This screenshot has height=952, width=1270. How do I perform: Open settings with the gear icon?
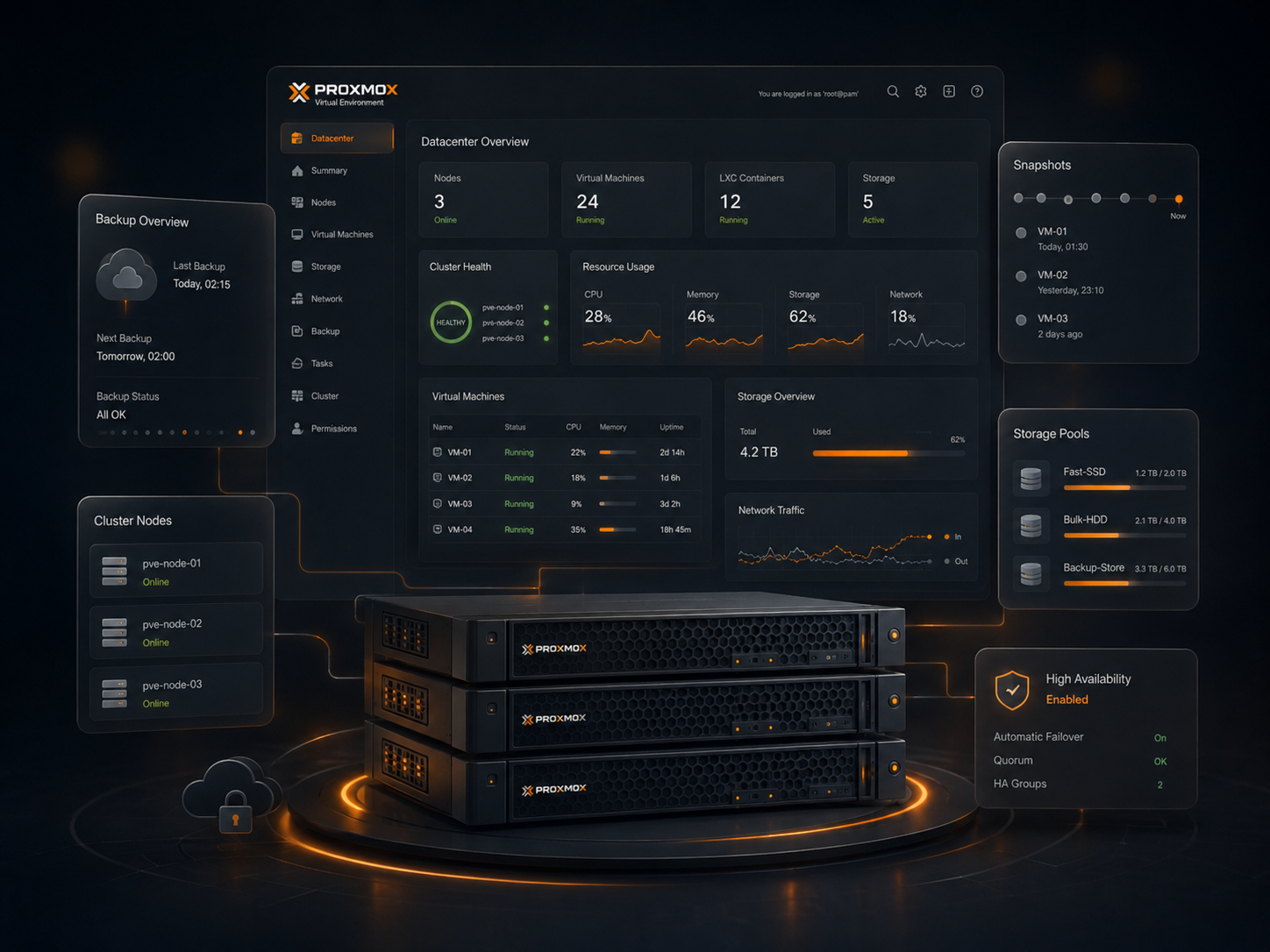click(921, 91)
